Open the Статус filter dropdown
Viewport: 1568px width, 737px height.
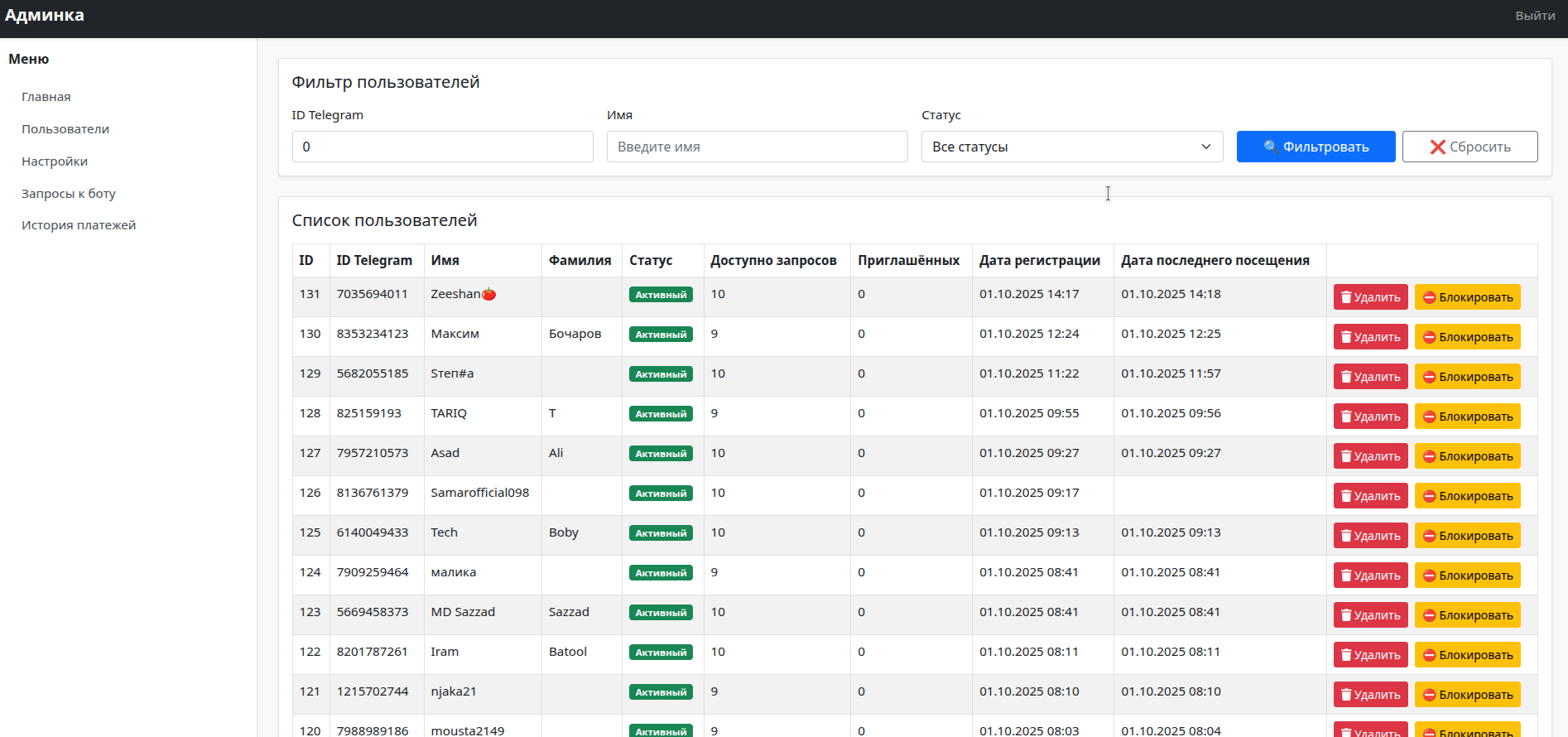(1071, 147)
